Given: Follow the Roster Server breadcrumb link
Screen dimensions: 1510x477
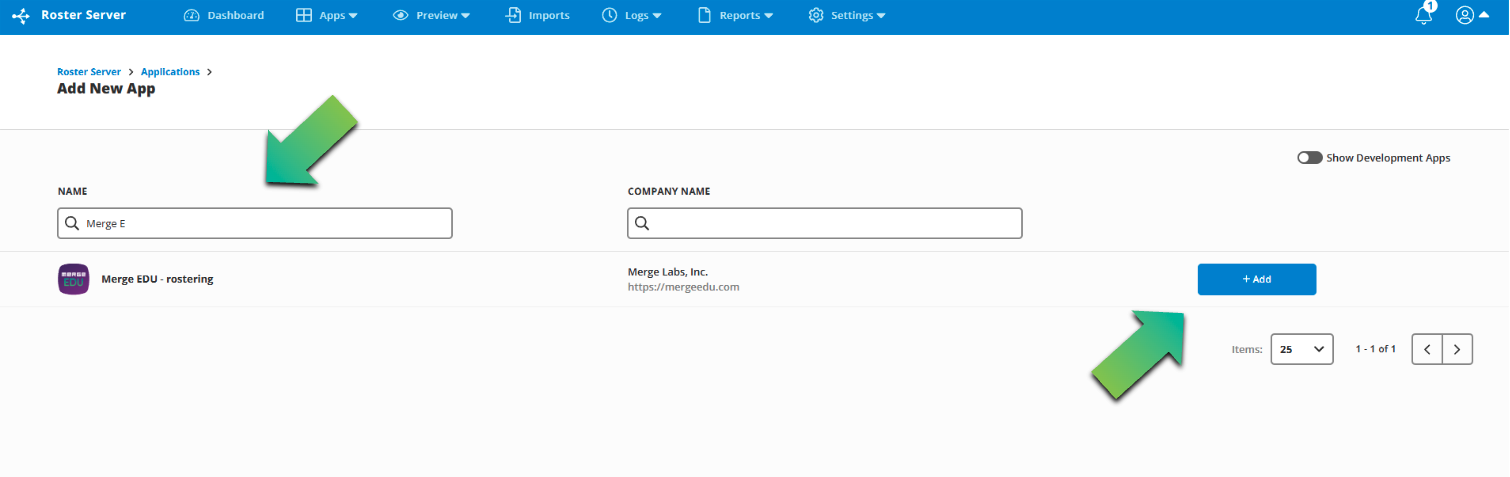Looking at the screenshot, I should pos(89,72).
